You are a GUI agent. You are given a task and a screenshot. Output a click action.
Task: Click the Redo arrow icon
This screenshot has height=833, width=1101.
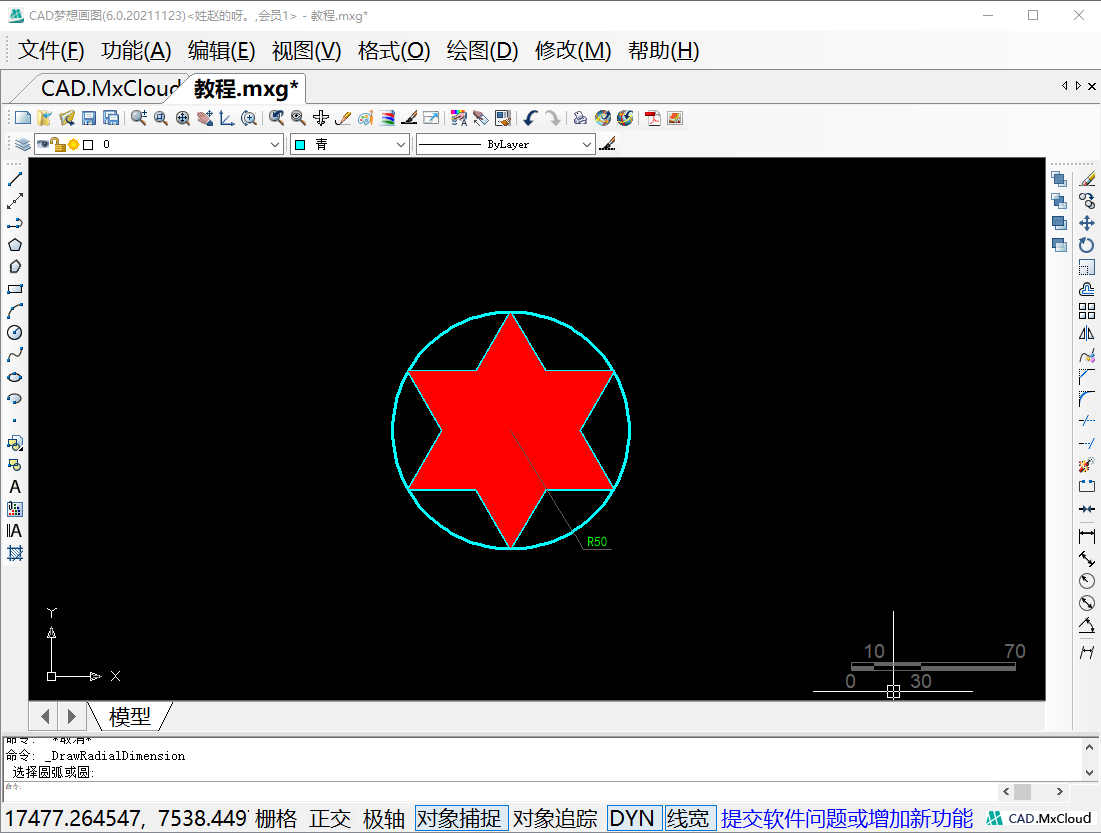click(x=553, y=118)
